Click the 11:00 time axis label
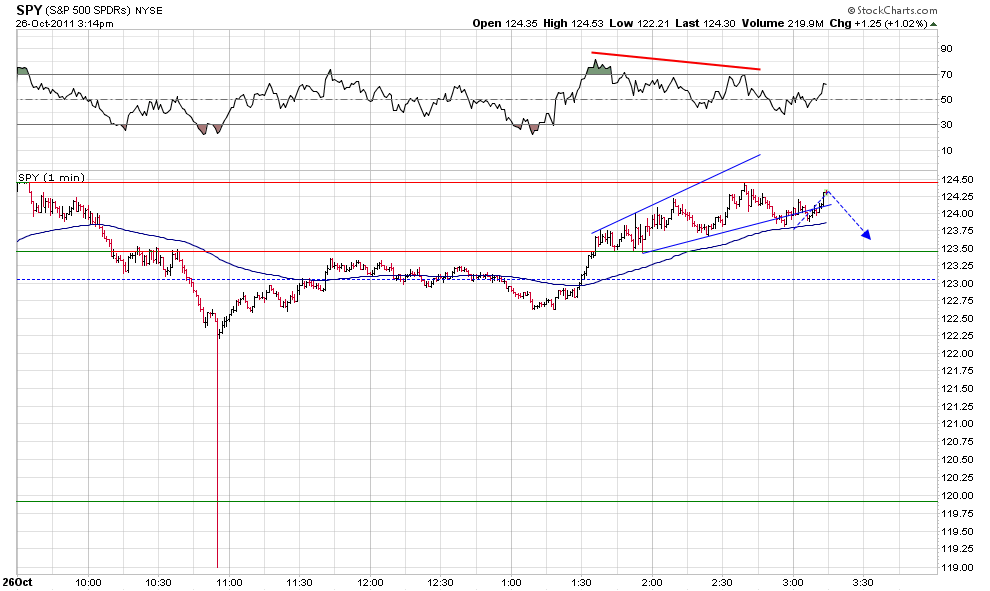 (x=229, y=582)
